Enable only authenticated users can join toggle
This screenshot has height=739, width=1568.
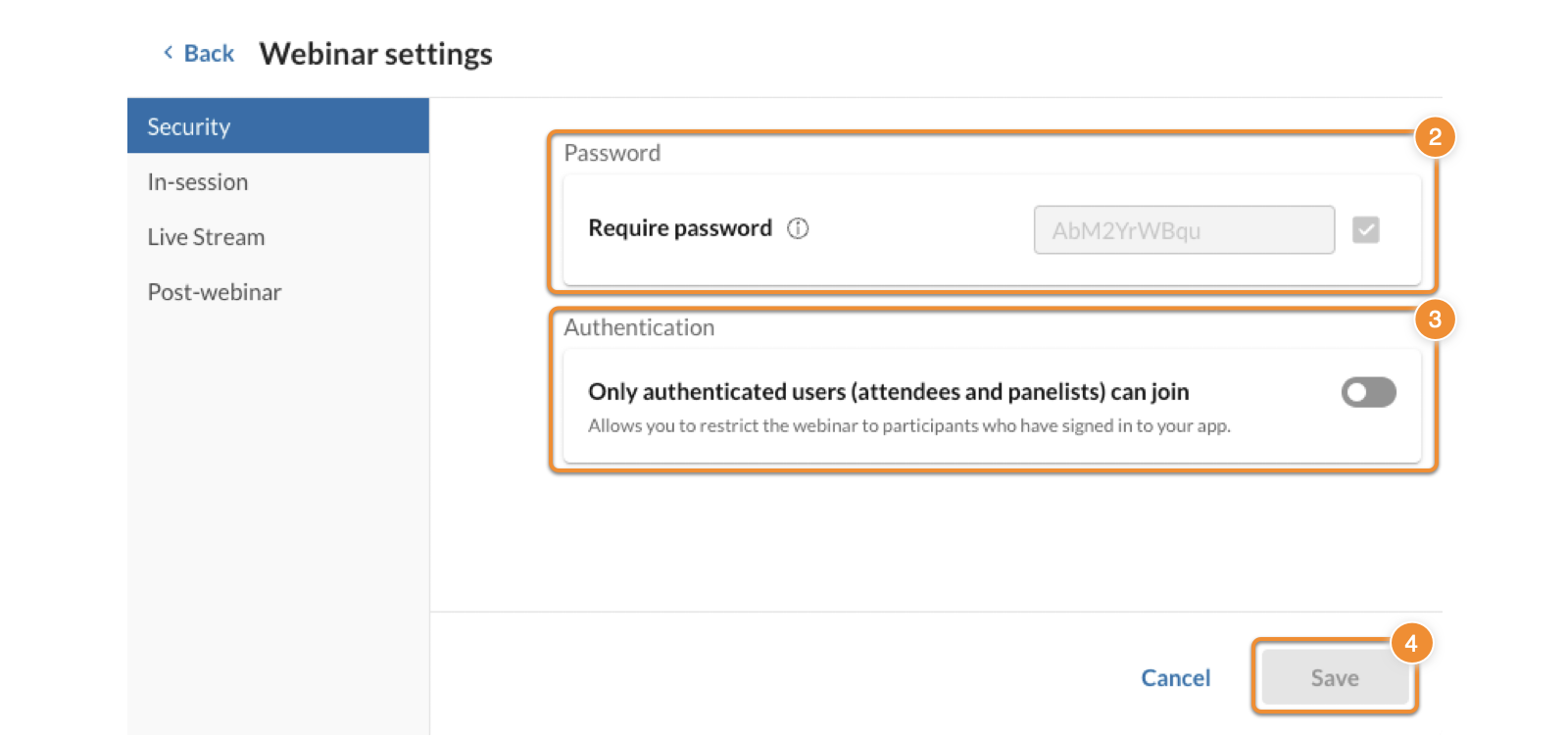1368,393
